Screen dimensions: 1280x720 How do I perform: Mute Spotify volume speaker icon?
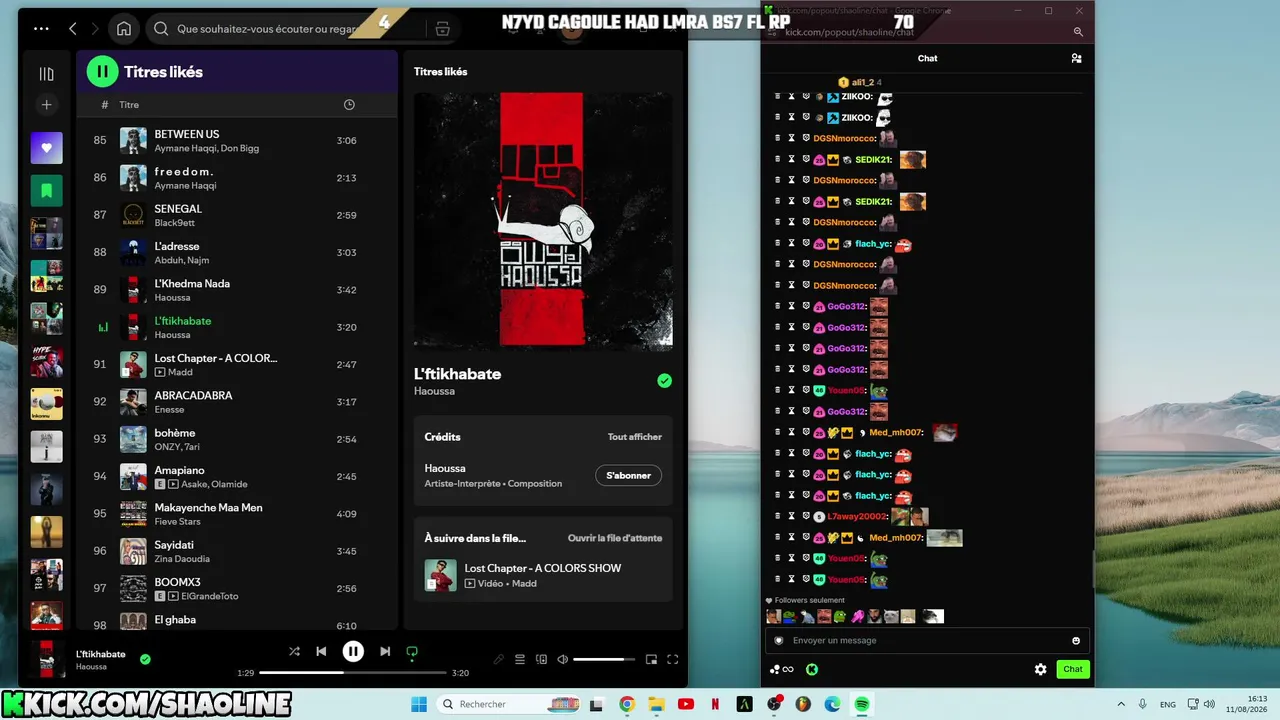562,659
